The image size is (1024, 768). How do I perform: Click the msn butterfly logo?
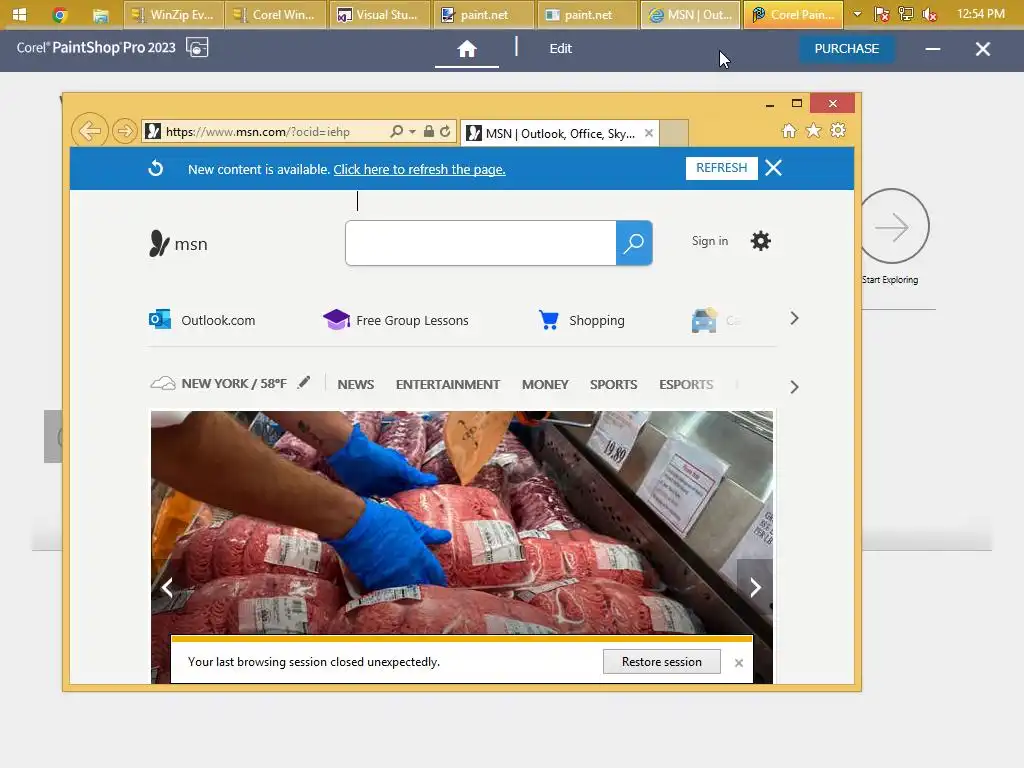click(178, 244)
